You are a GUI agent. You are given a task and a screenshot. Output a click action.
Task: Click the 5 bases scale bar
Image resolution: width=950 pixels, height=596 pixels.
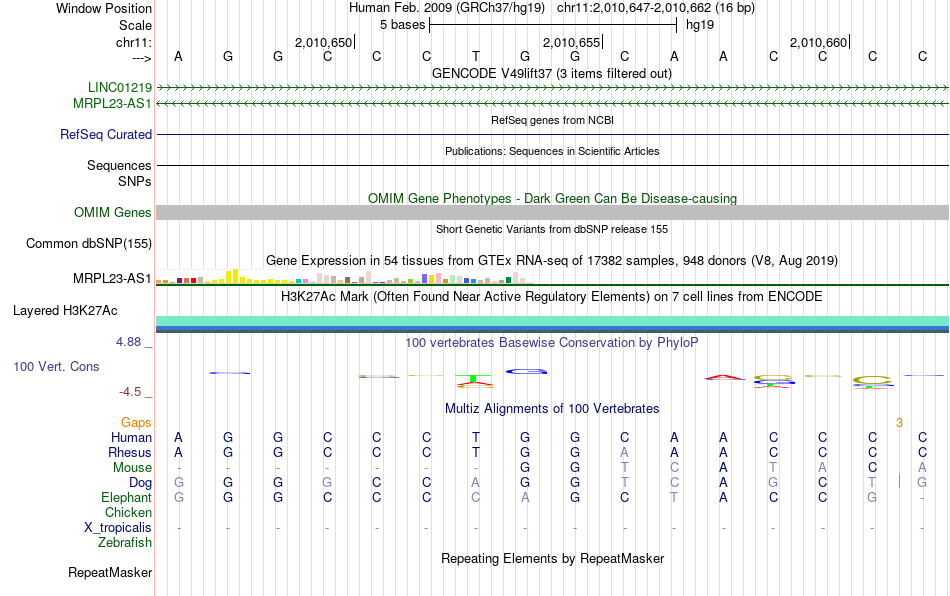(x=553, y=25)
